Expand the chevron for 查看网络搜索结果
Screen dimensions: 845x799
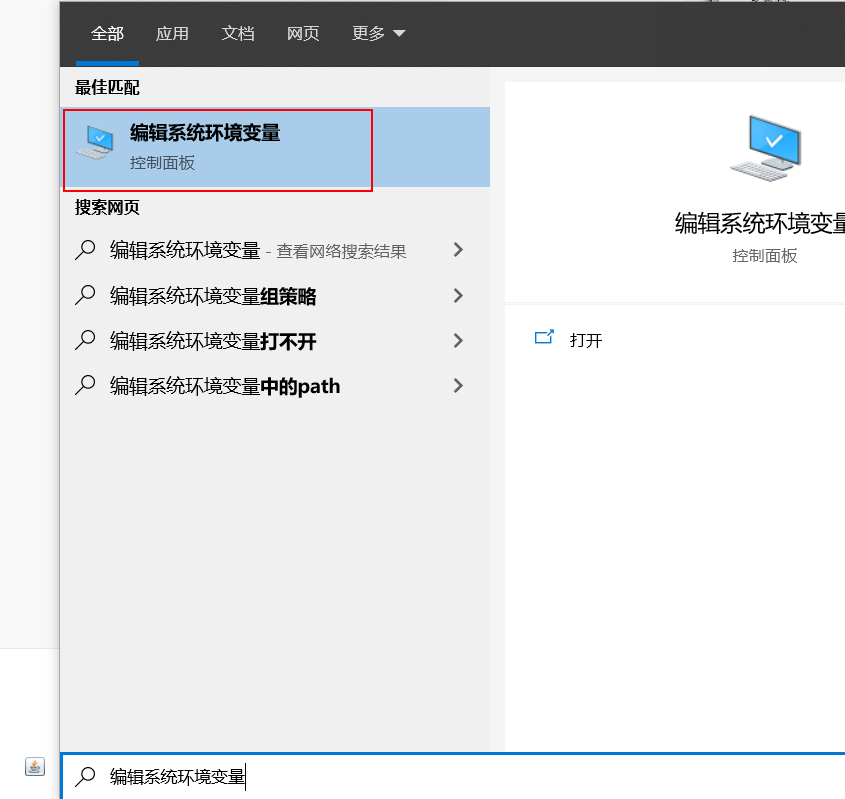(458, 250)
